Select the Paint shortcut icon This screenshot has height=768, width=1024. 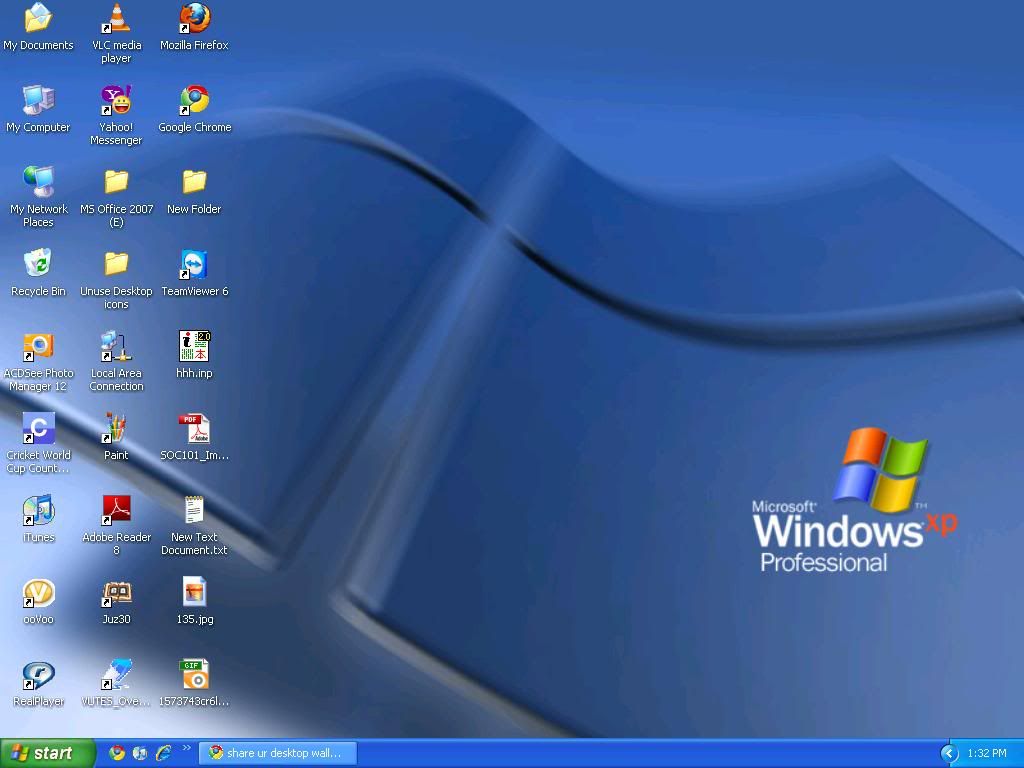point(117,429)
